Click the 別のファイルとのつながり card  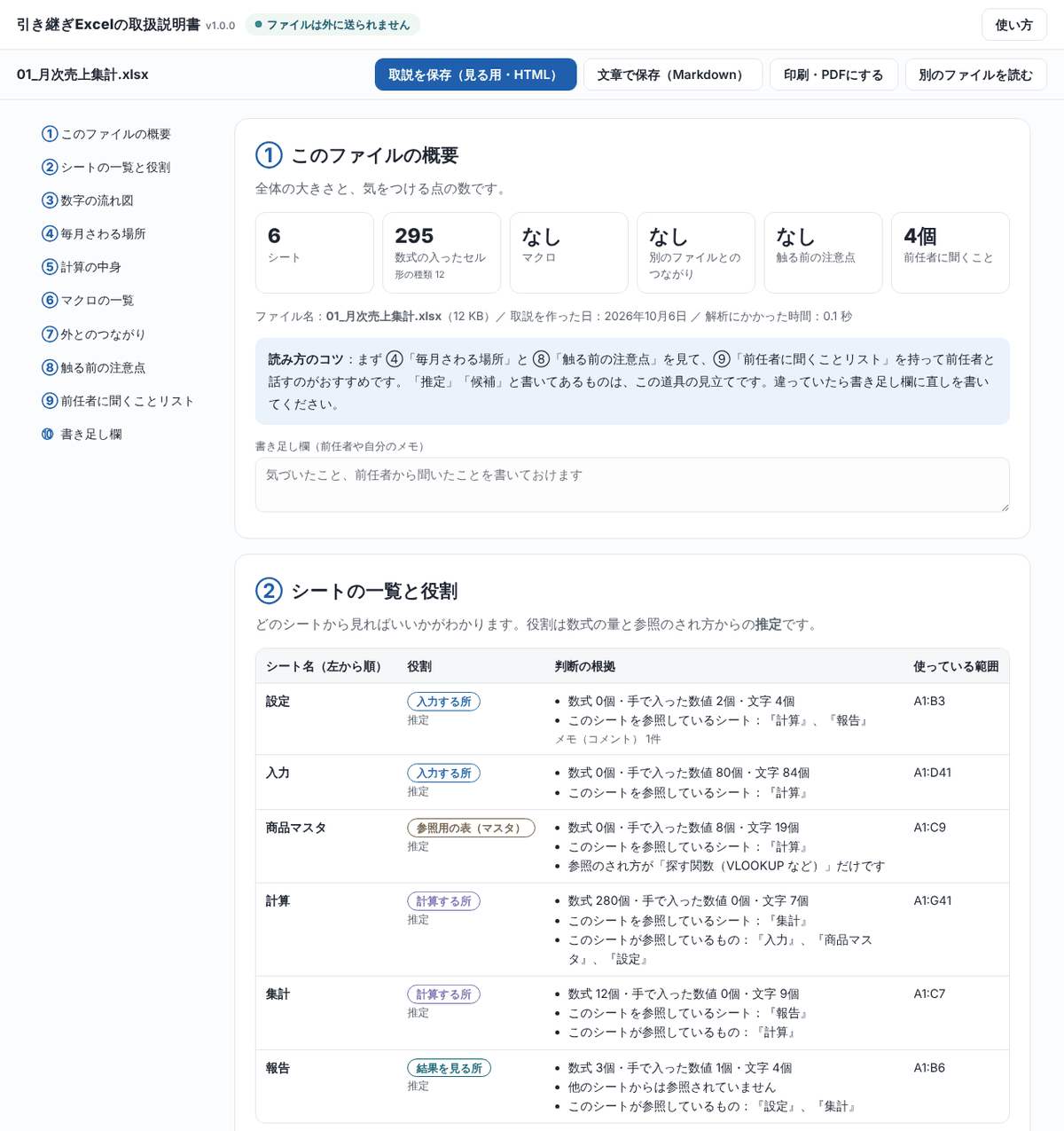click(696, 253)
